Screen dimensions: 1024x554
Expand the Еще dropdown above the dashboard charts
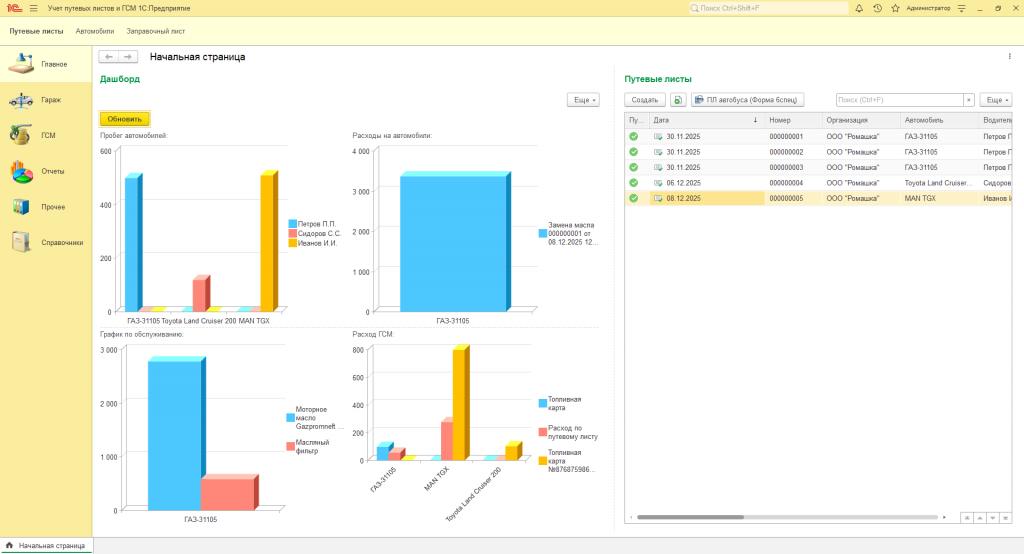(583, 100)
